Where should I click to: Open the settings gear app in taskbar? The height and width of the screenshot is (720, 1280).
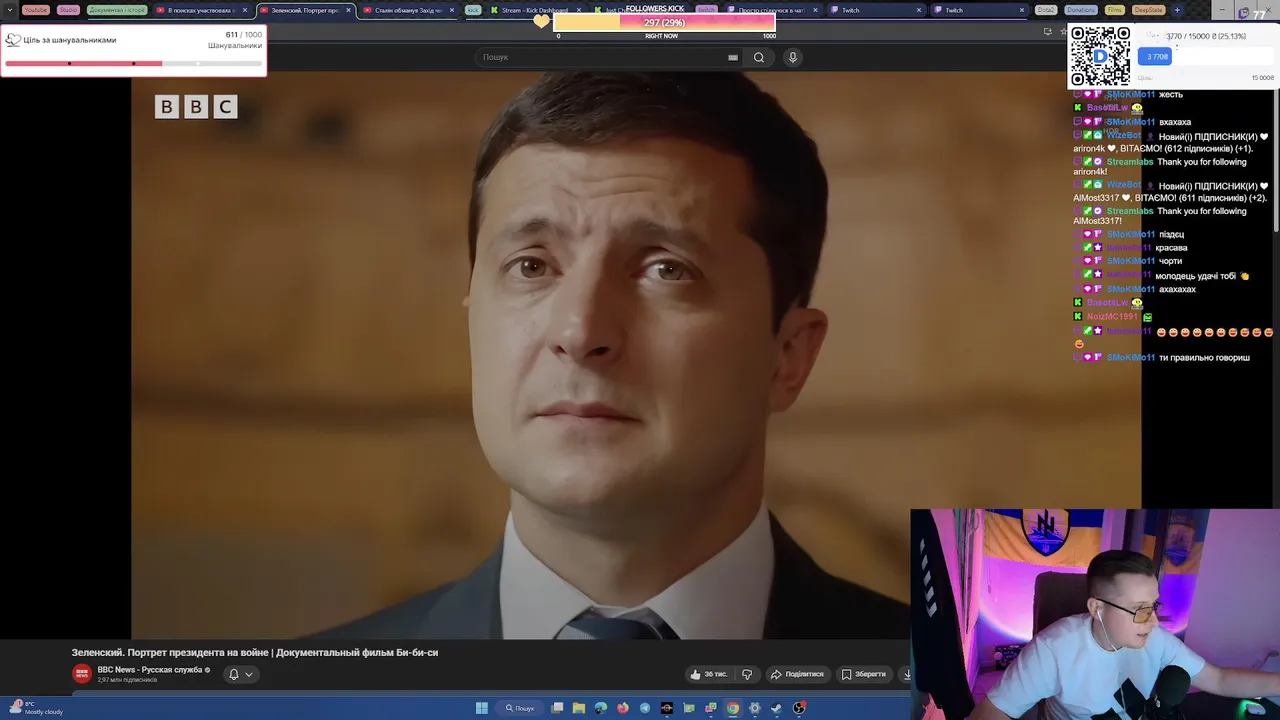[x=755, y=708]
